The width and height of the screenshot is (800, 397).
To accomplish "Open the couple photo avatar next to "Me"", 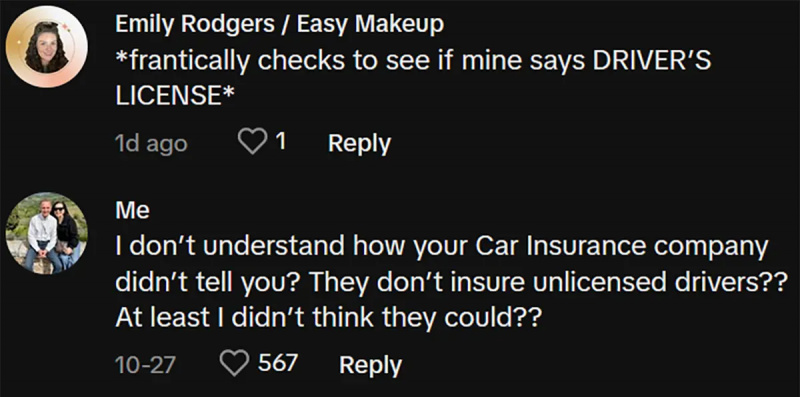I will (46, 233).
